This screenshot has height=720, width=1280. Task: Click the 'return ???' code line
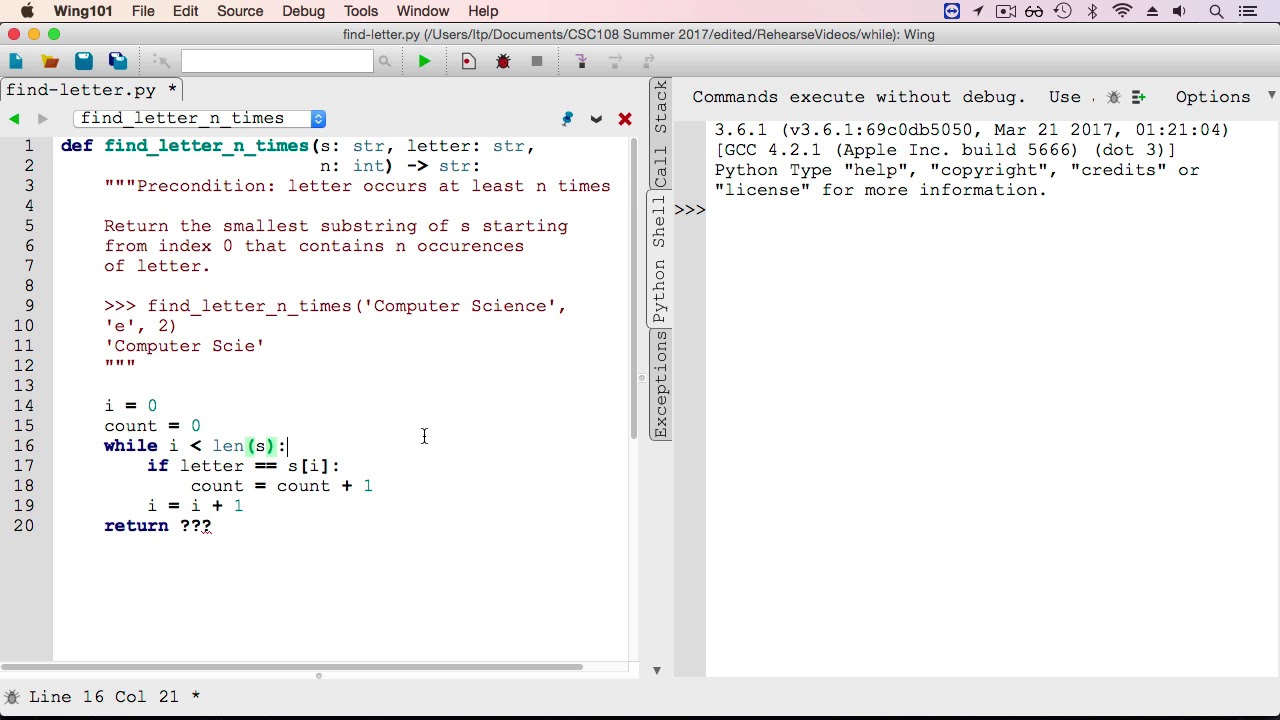point(158,526)
